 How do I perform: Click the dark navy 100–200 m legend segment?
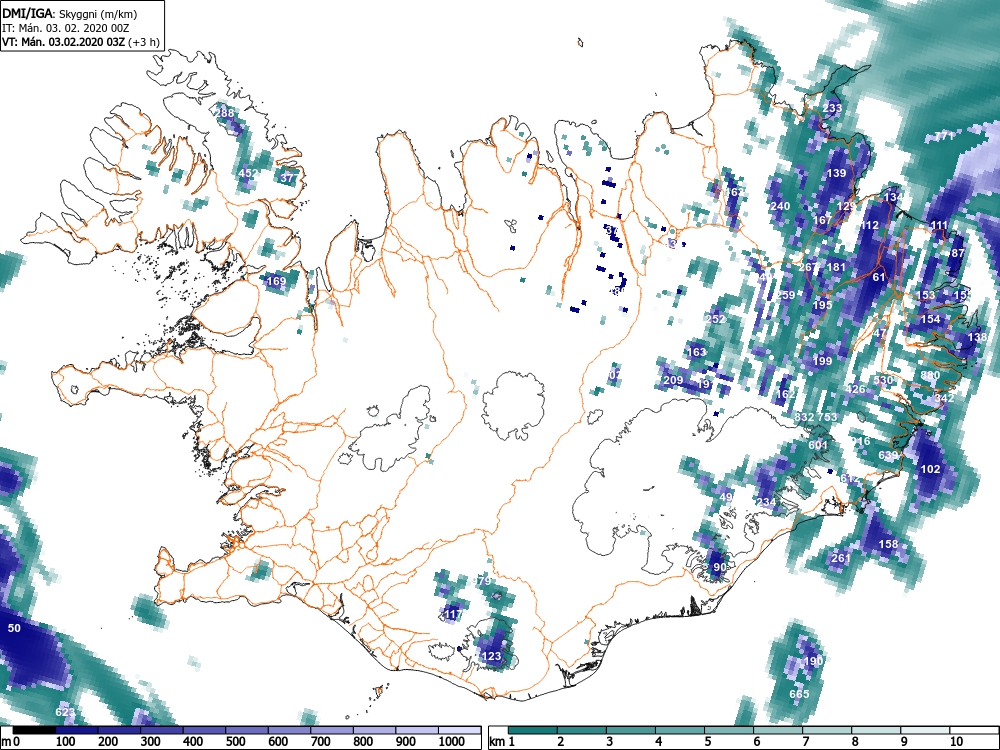click(x=77, y=730)
